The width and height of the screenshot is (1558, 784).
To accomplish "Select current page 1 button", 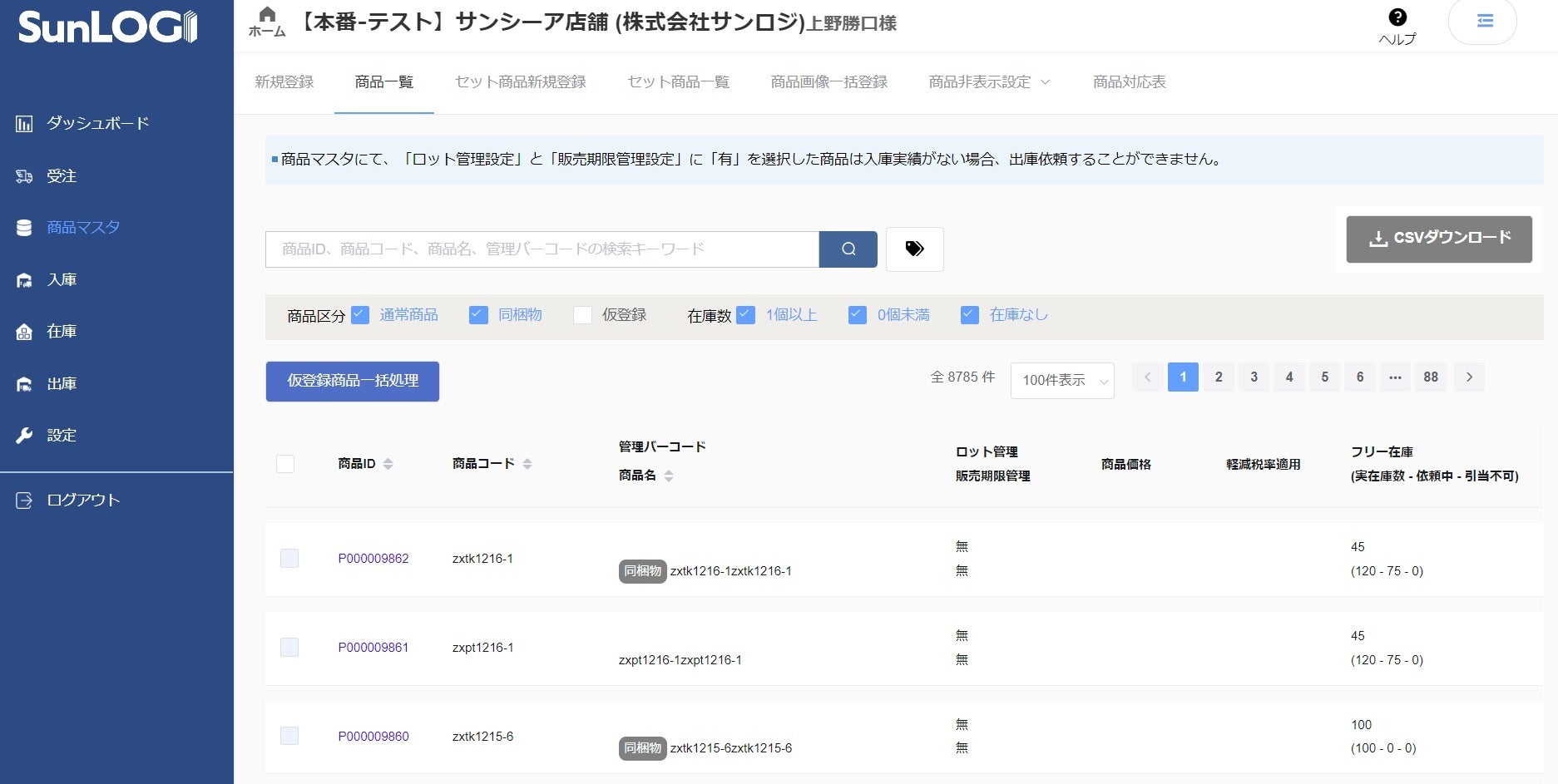I will pos(1183,377).
